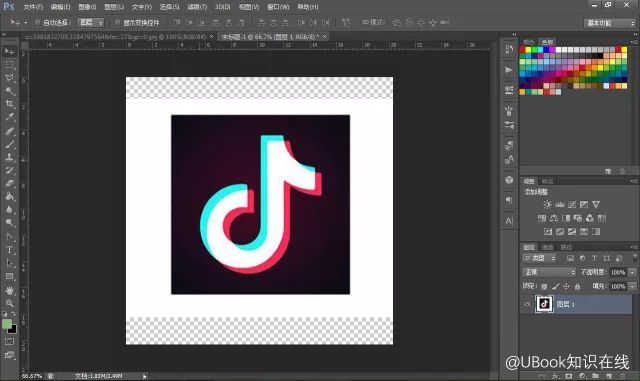Select the History Brush tool
The width and height of the screenshot is (640, 381).
(9, 170)
